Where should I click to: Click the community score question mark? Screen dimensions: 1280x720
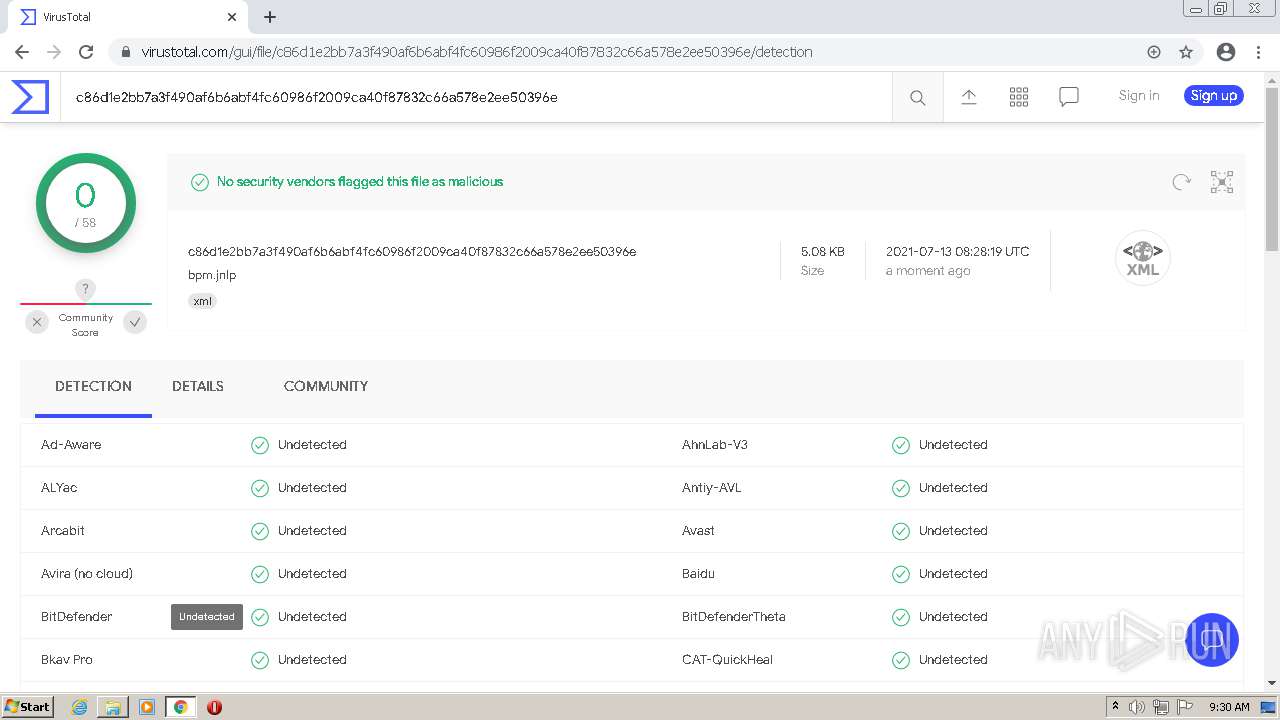pyautogui.click(x=86, y=289)
